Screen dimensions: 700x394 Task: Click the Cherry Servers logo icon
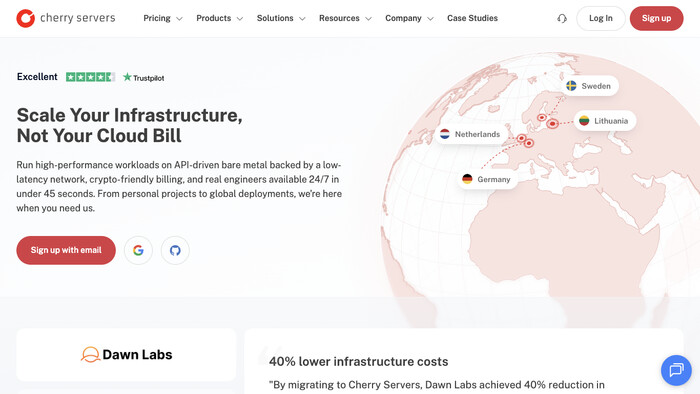click(25, 18)
